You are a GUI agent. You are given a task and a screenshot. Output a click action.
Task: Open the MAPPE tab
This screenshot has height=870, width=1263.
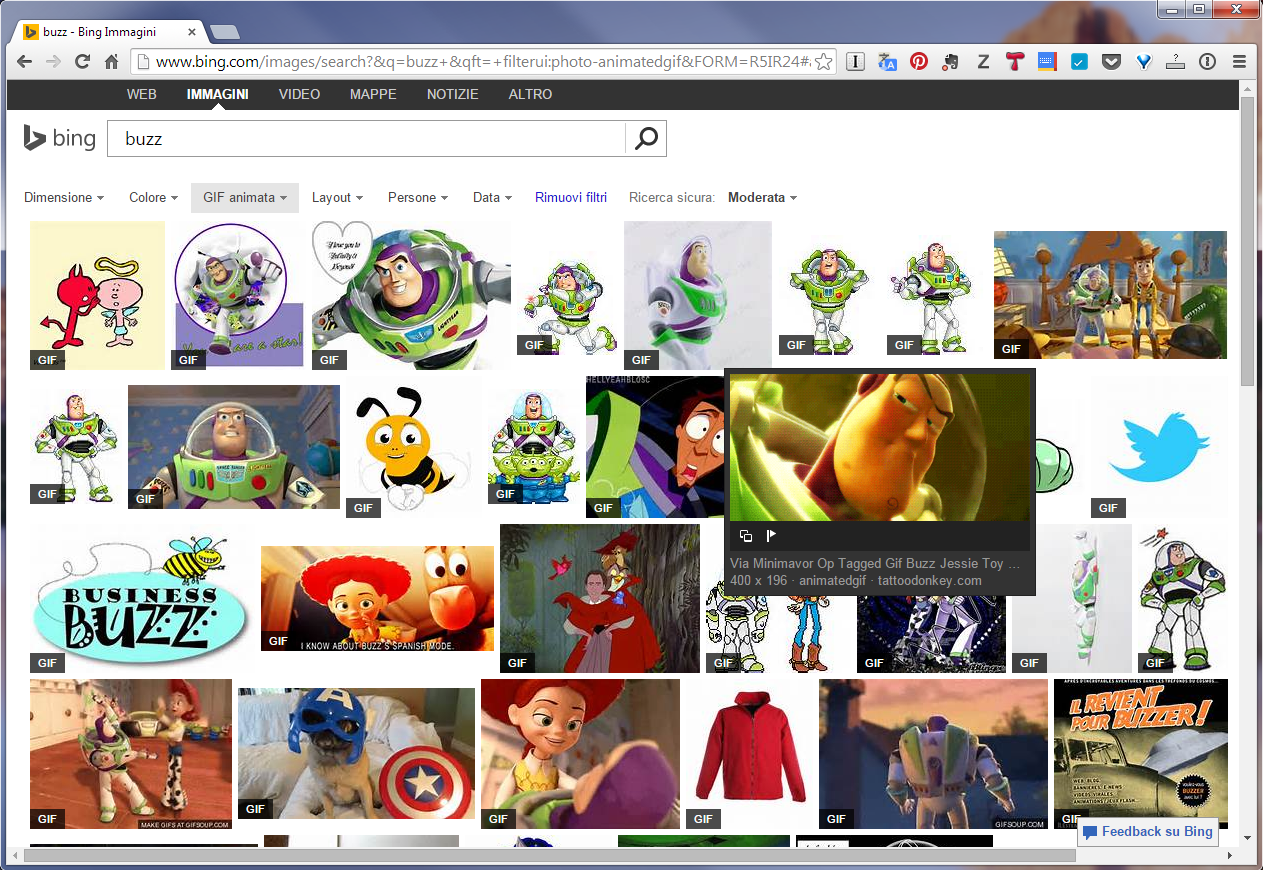coord(373,95)
